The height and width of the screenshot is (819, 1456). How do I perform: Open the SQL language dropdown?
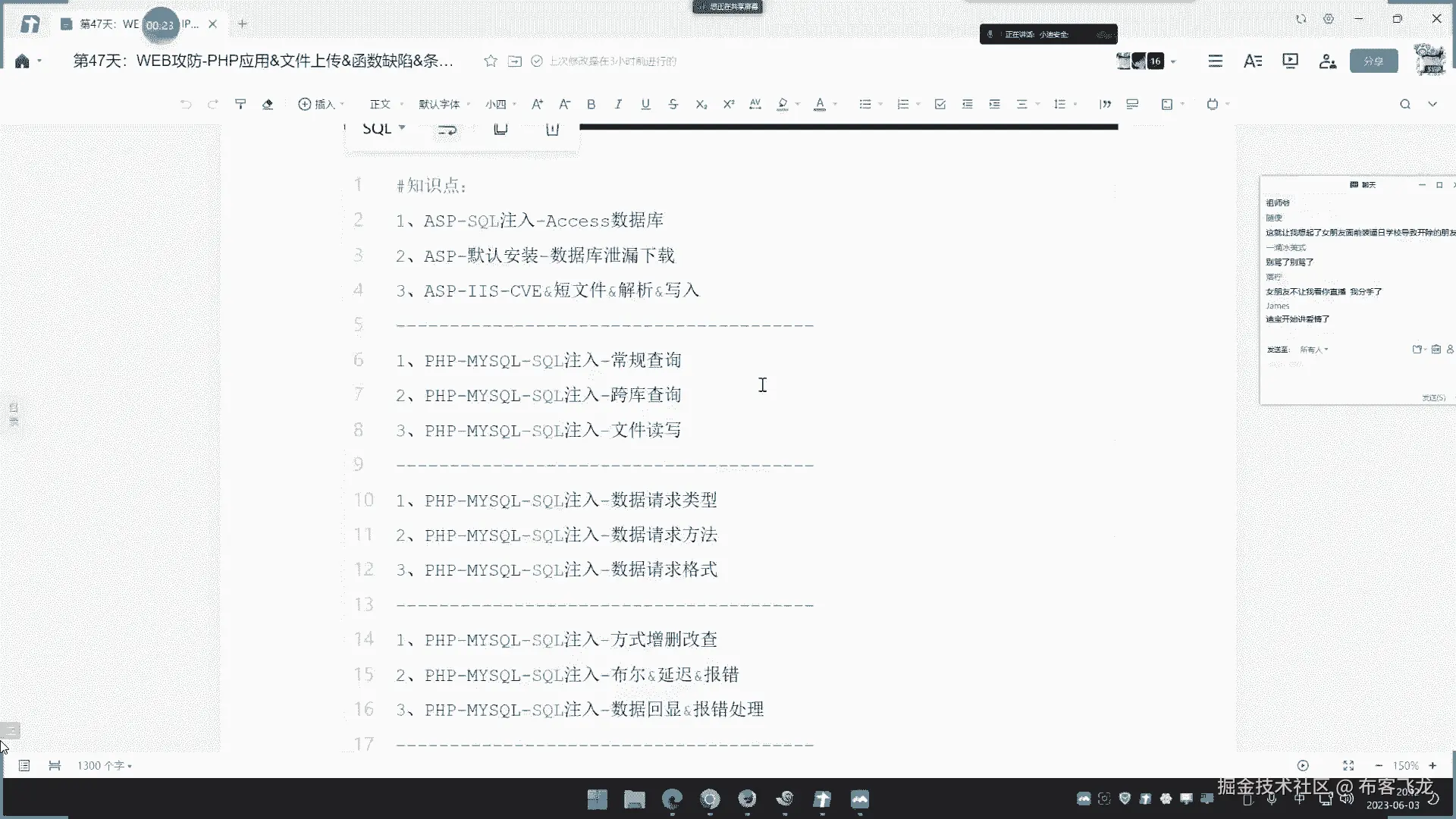point(384,128)
